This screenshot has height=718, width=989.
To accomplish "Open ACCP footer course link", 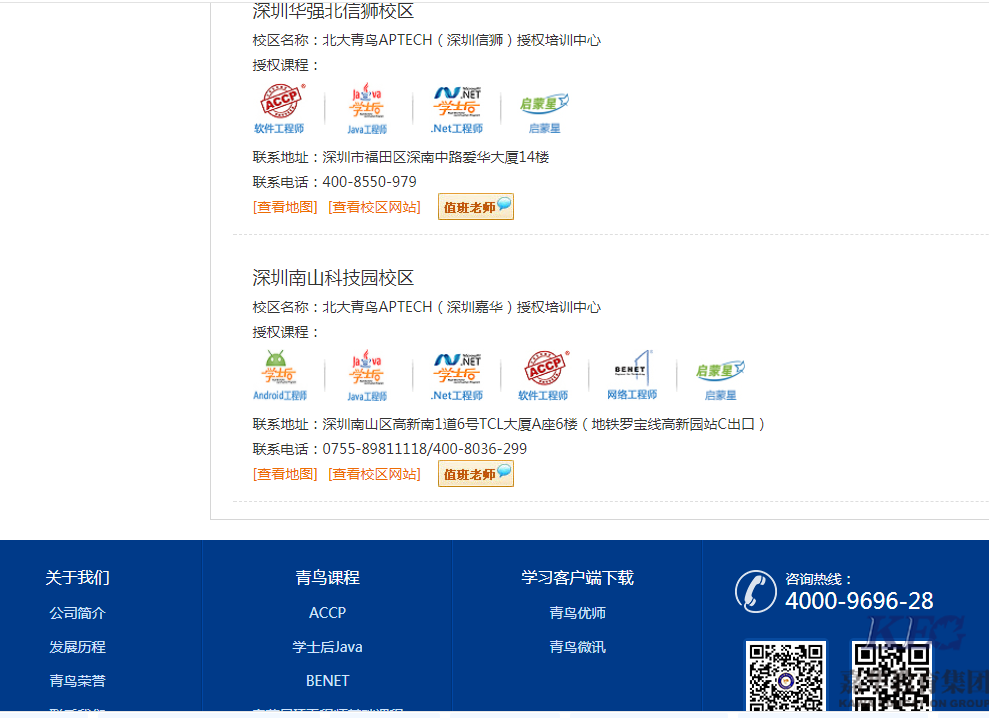I will [327, 613].
